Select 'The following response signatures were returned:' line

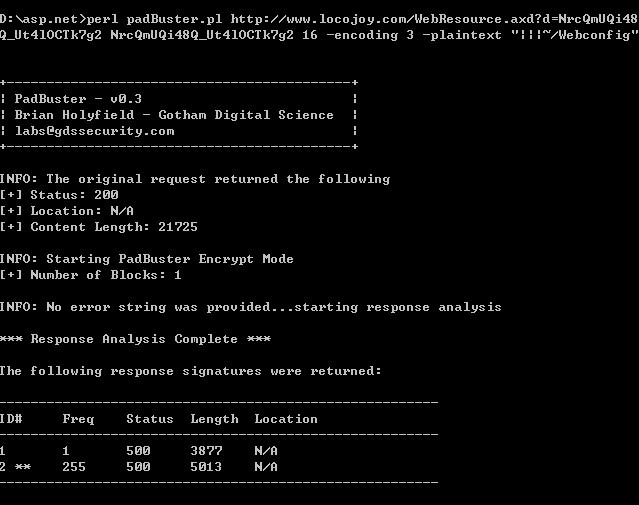tap(191, 371)
